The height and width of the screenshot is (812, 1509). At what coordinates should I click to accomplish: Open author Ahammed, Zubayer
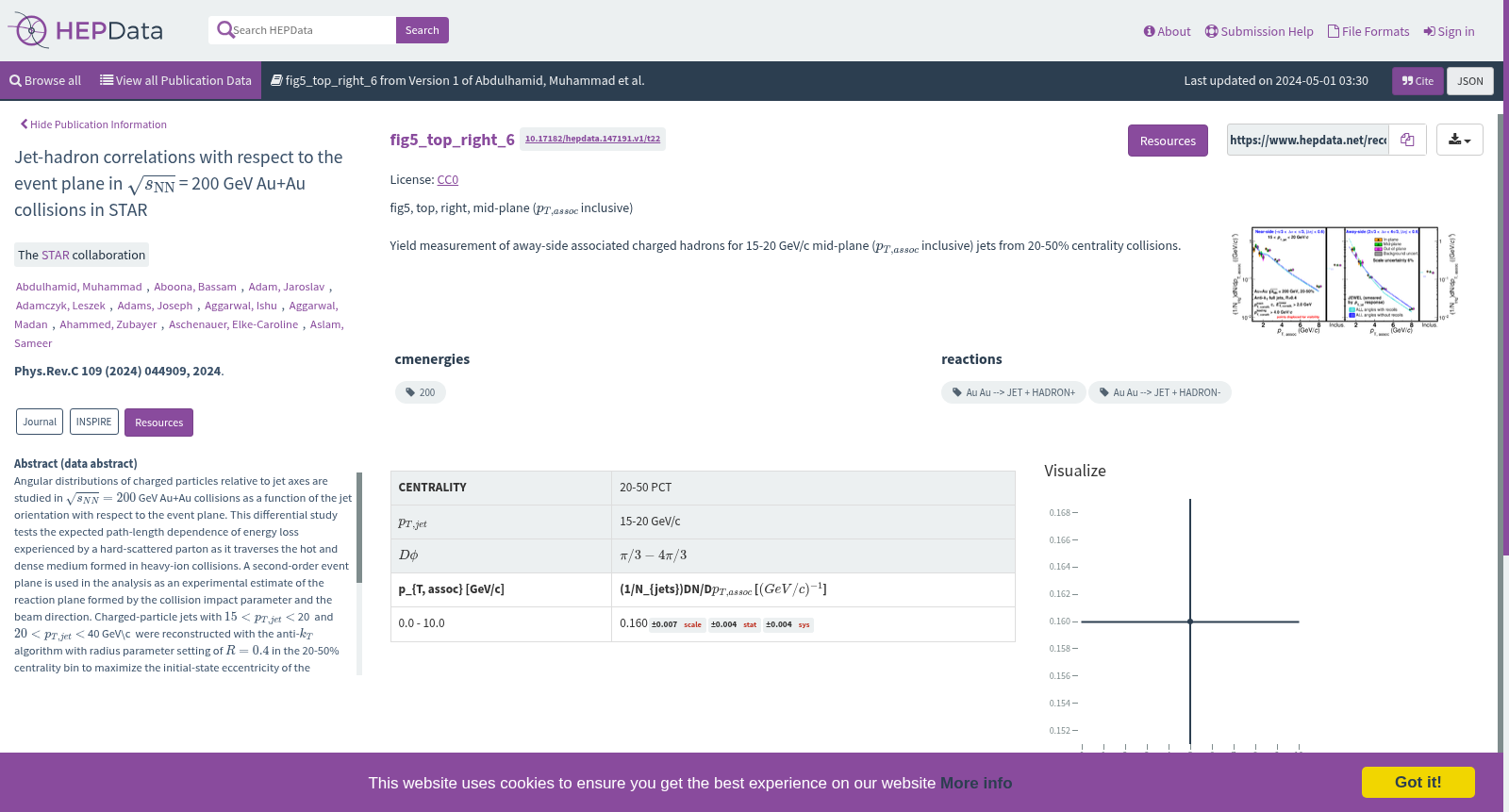click(x=108, y=324)
